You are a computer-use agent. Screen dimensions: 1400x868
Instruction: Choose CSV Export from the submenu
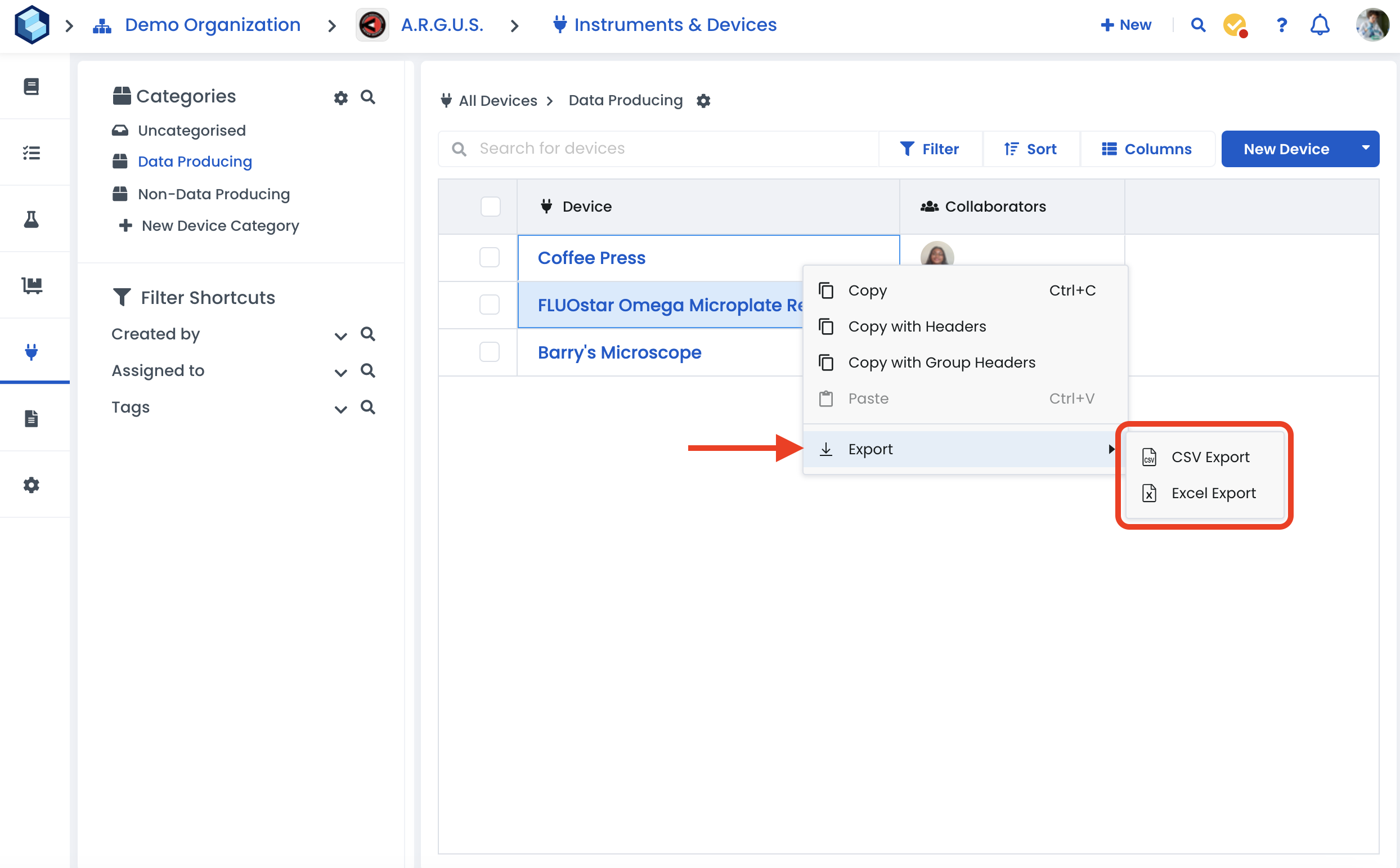(x=1209, y=457)
